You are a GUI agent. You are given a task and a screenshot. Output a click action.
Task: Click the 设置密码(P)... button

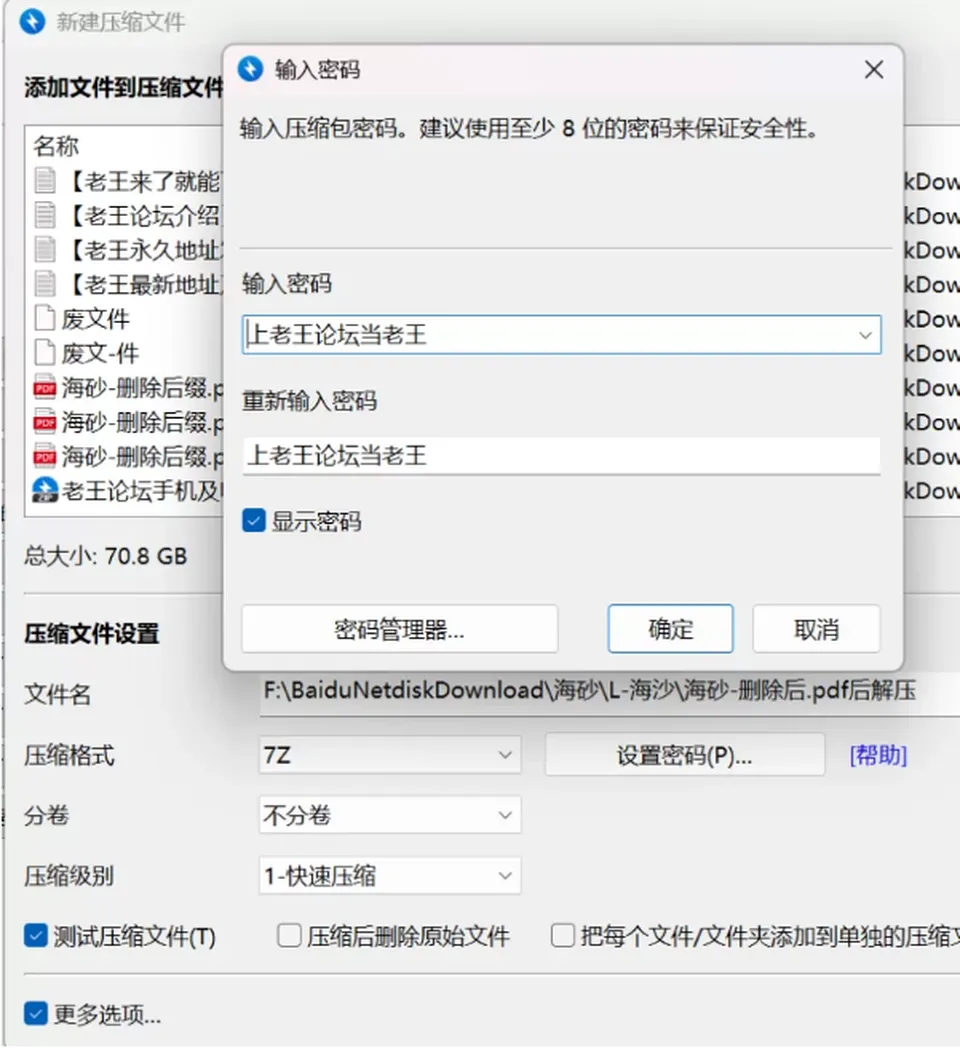(x=685, y=755)
